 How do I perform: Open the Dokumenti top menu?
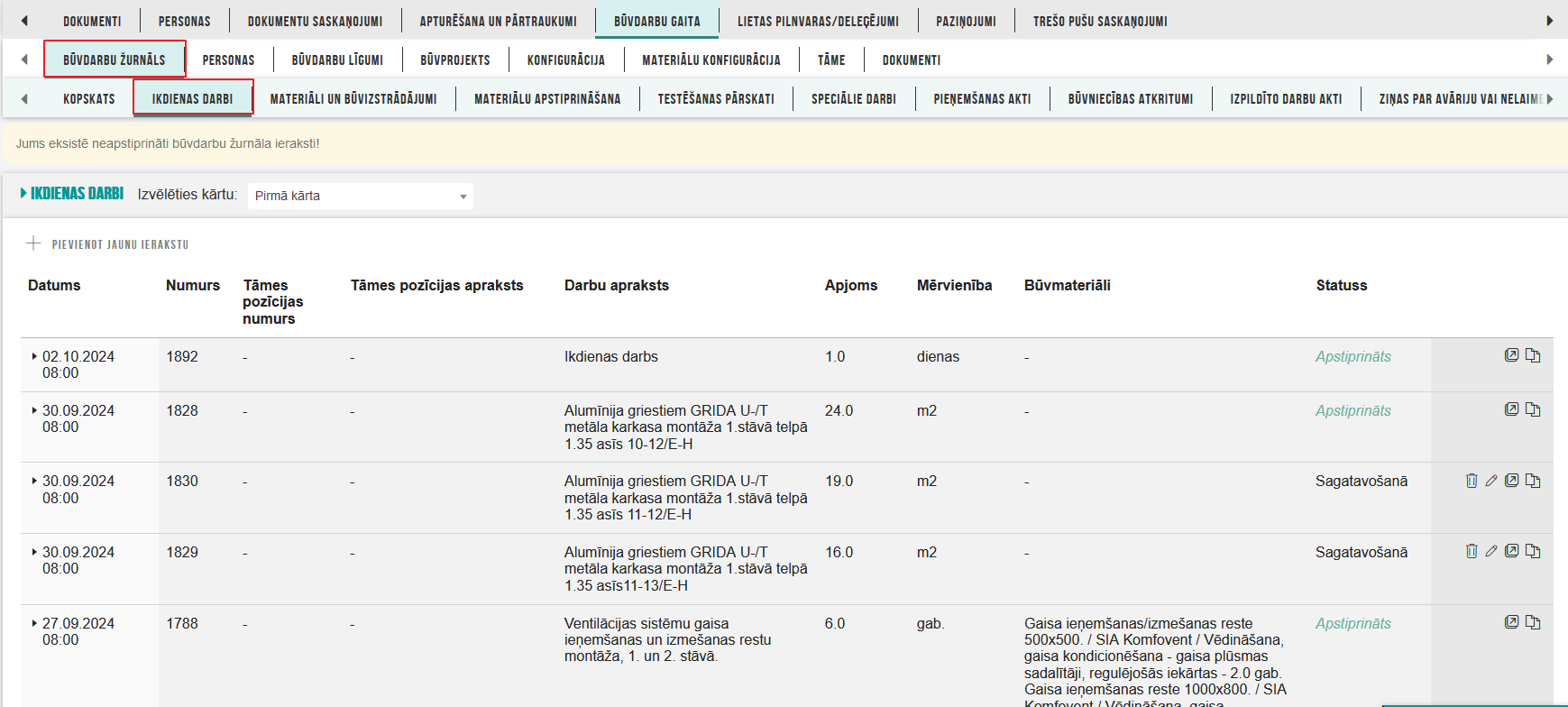point(92,21)
